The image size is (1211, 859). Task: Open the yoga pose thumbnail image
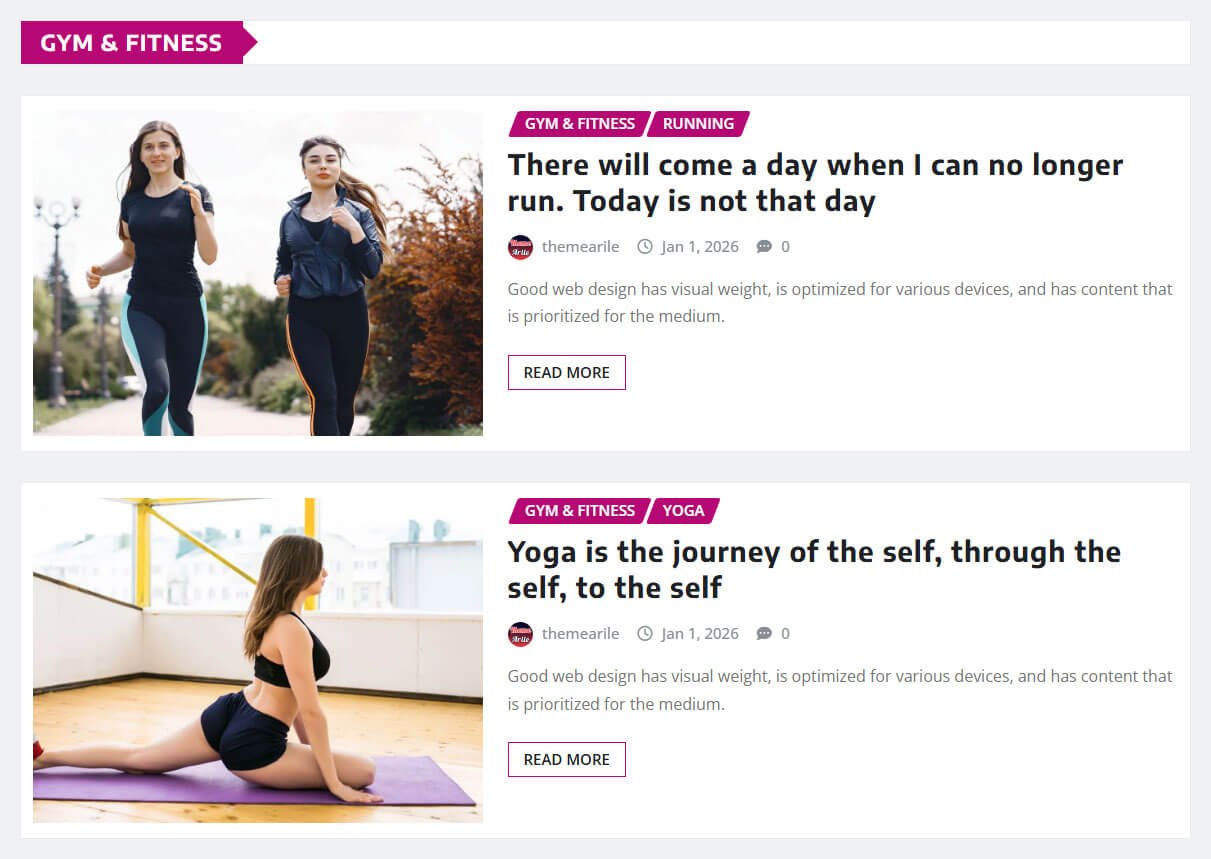(x=258, y=660)
